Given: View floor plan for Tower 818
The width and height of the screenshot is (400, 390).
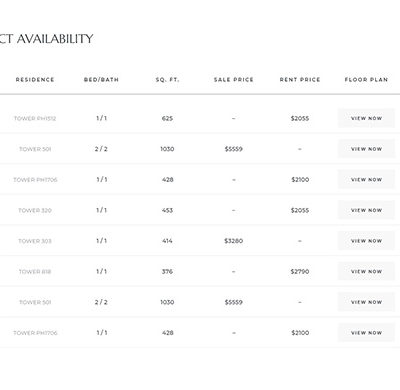Looking at the screenshot, I should point(366,272).
